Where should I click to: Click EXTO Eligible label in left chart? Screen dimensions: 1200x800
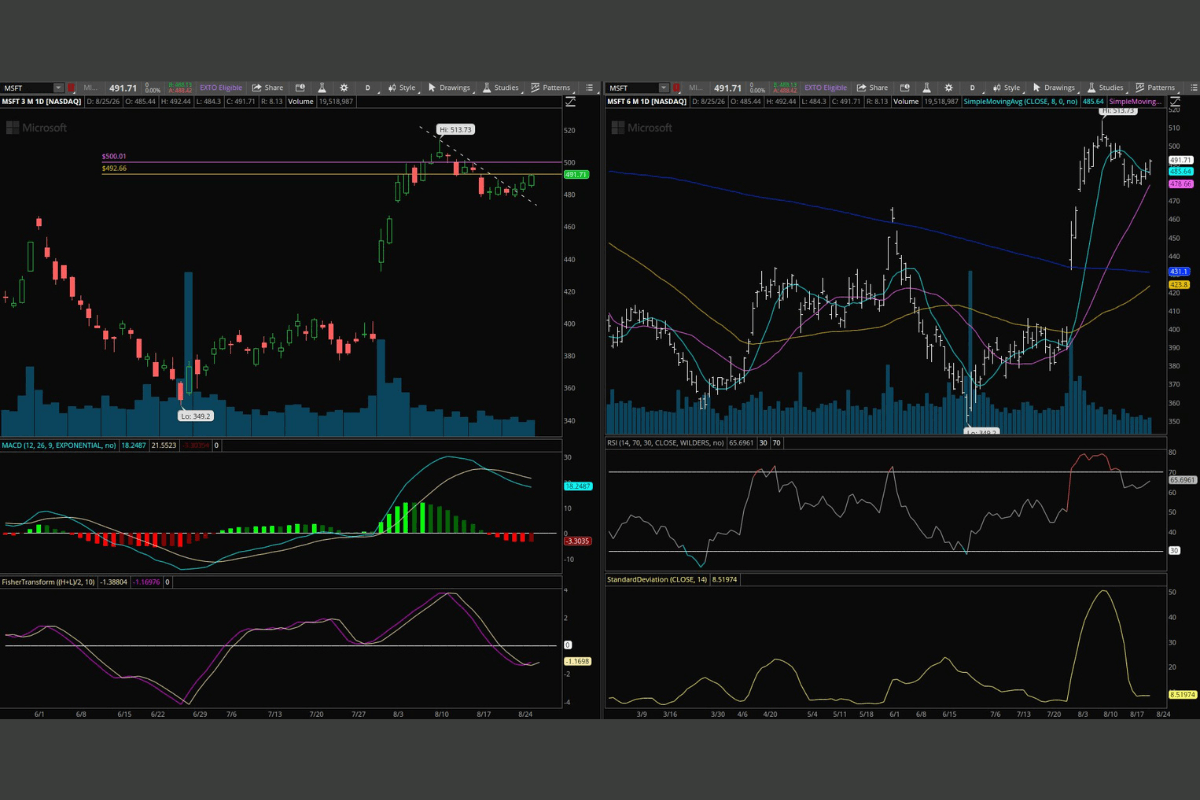point(221,88)
